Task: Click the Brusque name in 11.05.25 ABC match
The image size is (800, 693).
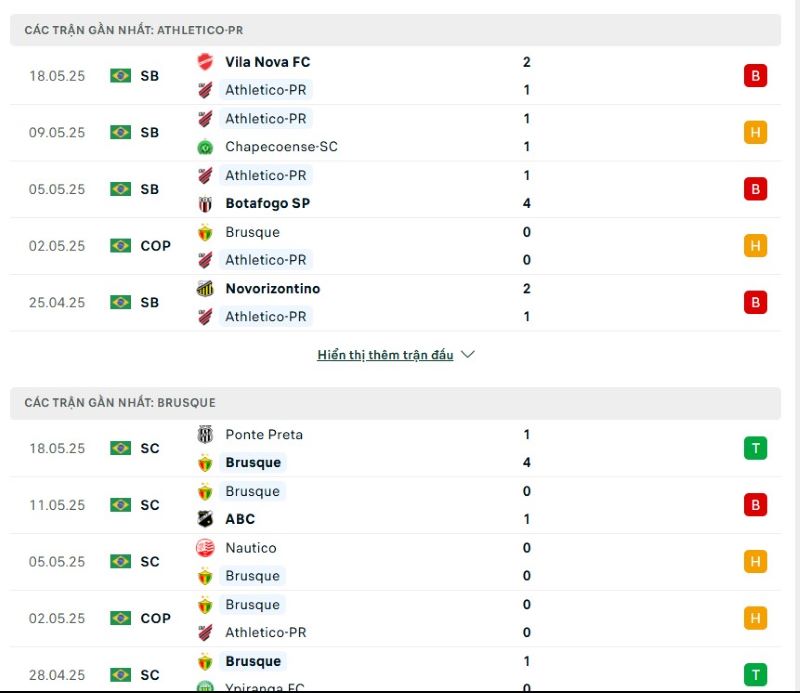Action: point(253,491)
